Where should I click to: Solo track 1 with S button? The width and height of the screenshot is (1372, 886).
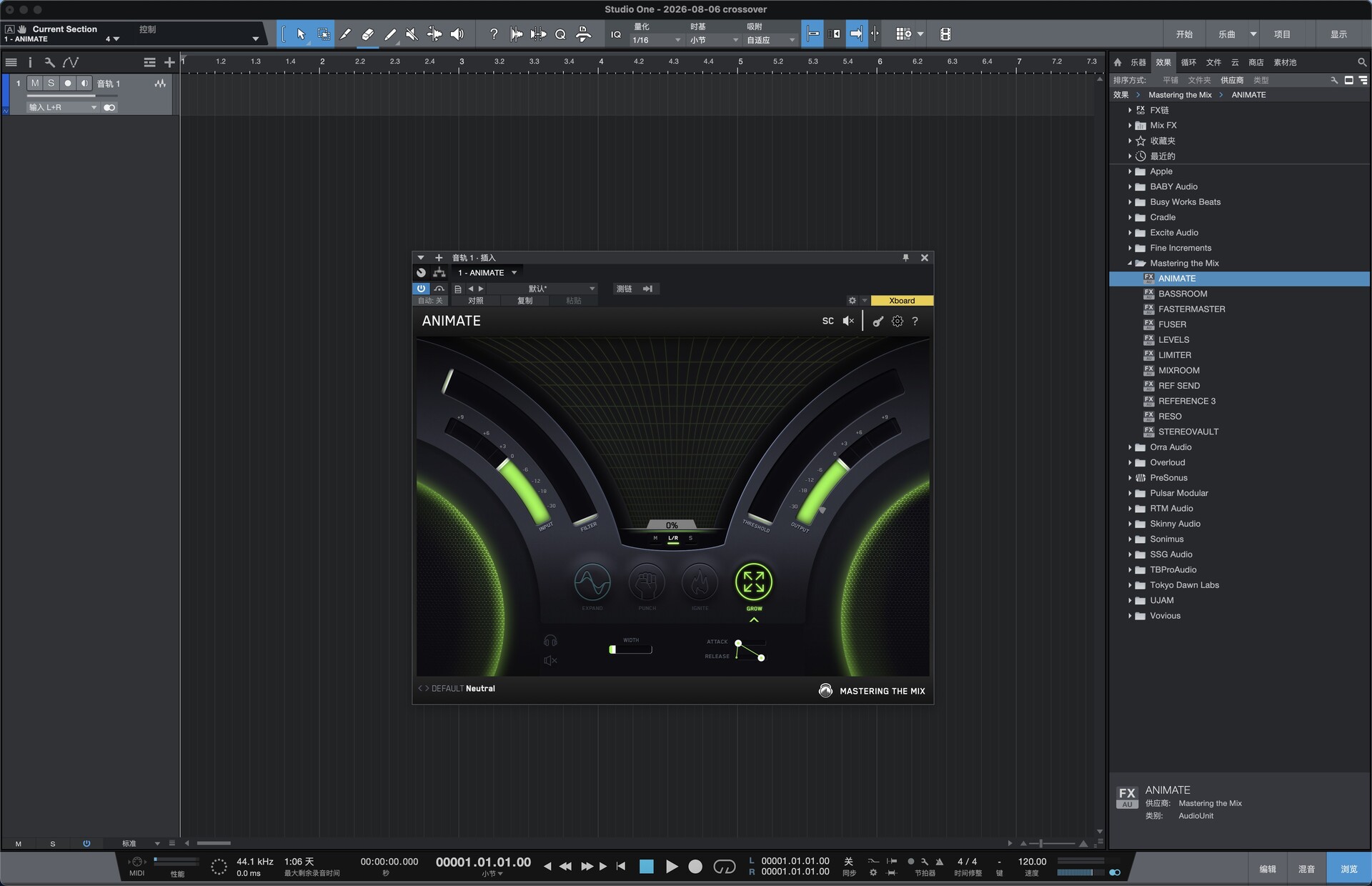[51, 84]
